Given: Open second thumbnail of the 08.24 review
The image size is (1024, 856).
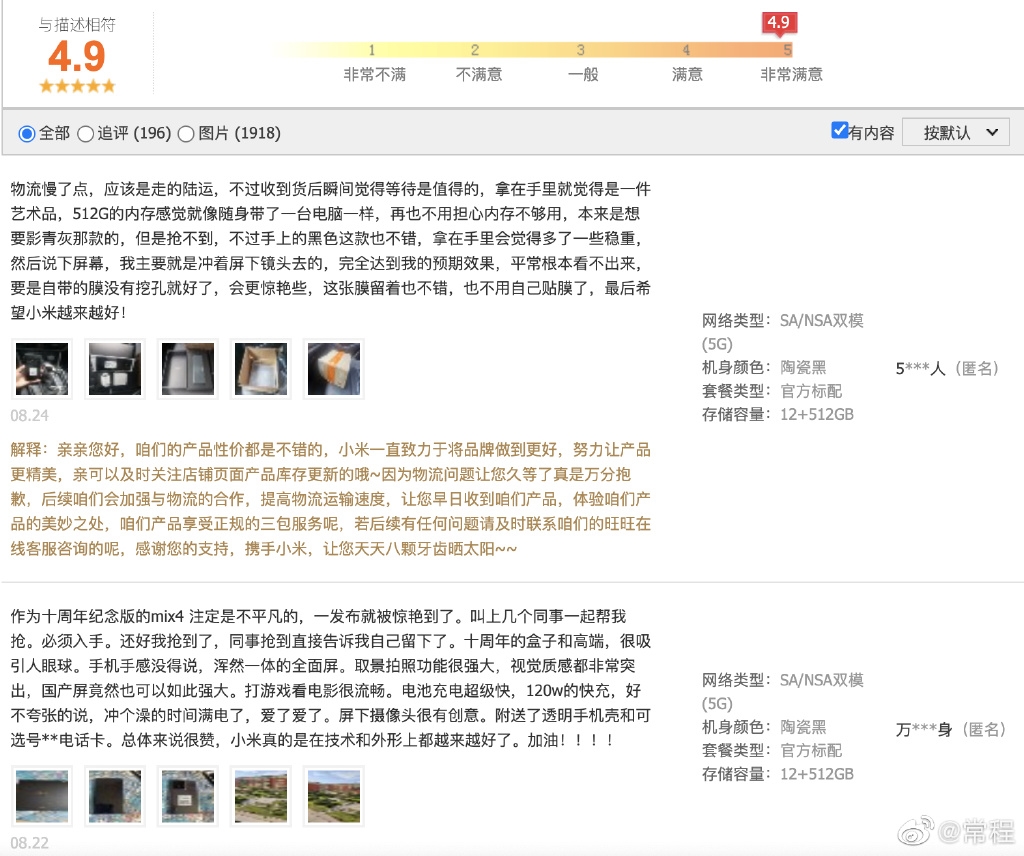Looking at the screenshot, I should click(115, 369).
